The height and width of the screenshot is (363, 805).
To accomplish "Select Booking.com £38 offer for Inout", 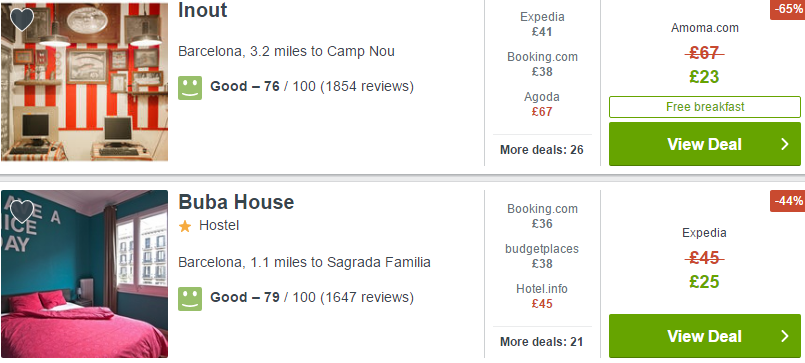I will (542, 64).
